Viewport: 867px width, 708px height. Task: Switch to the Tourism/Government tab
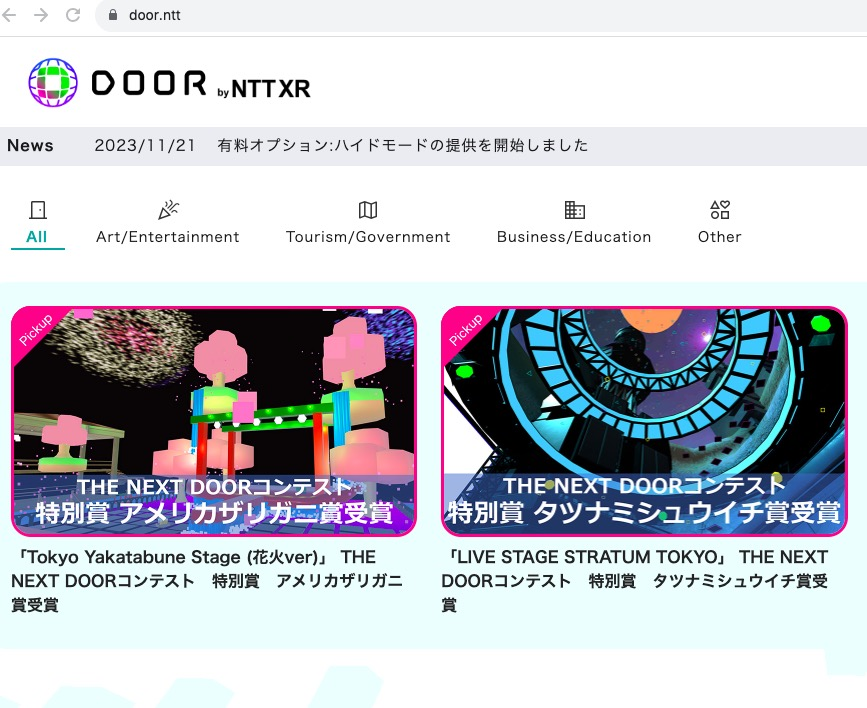tap(368, 237)
